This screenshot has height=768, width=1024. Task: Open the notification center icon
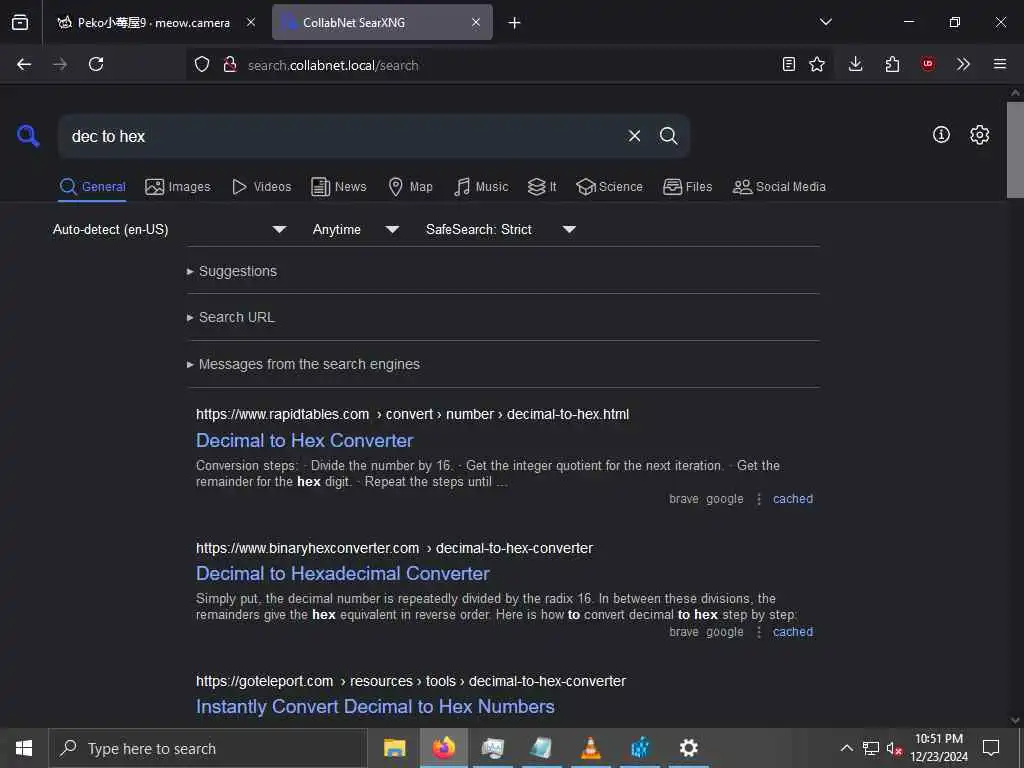(x=991, y=748)
